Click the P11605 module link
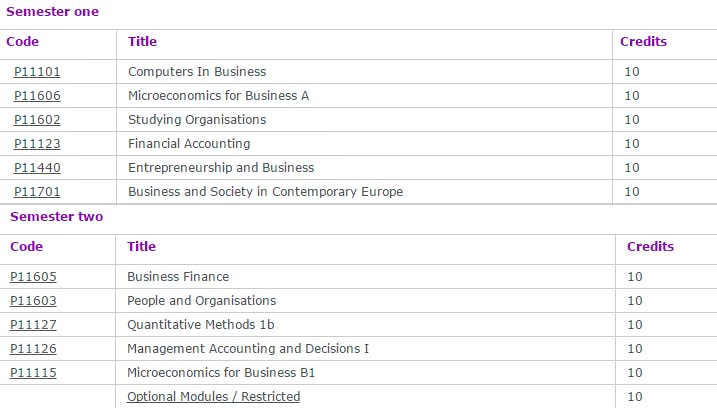717x408 pixels. point(33,277)
